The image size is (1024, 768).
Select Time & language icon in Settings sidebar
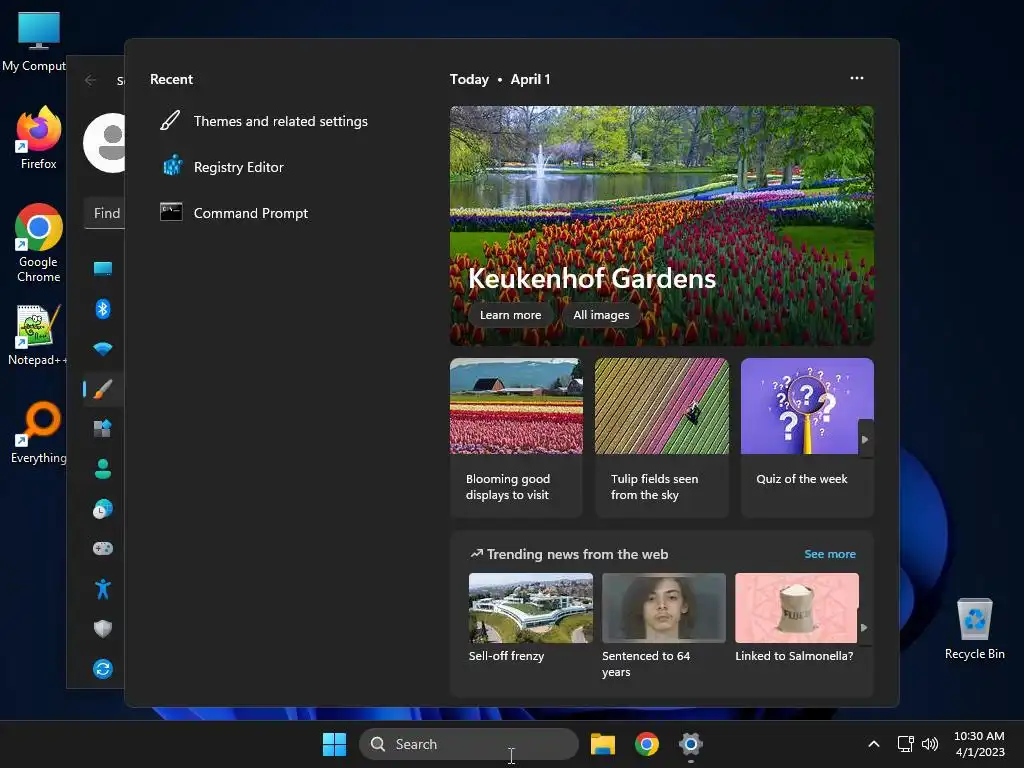click(103, 509)
